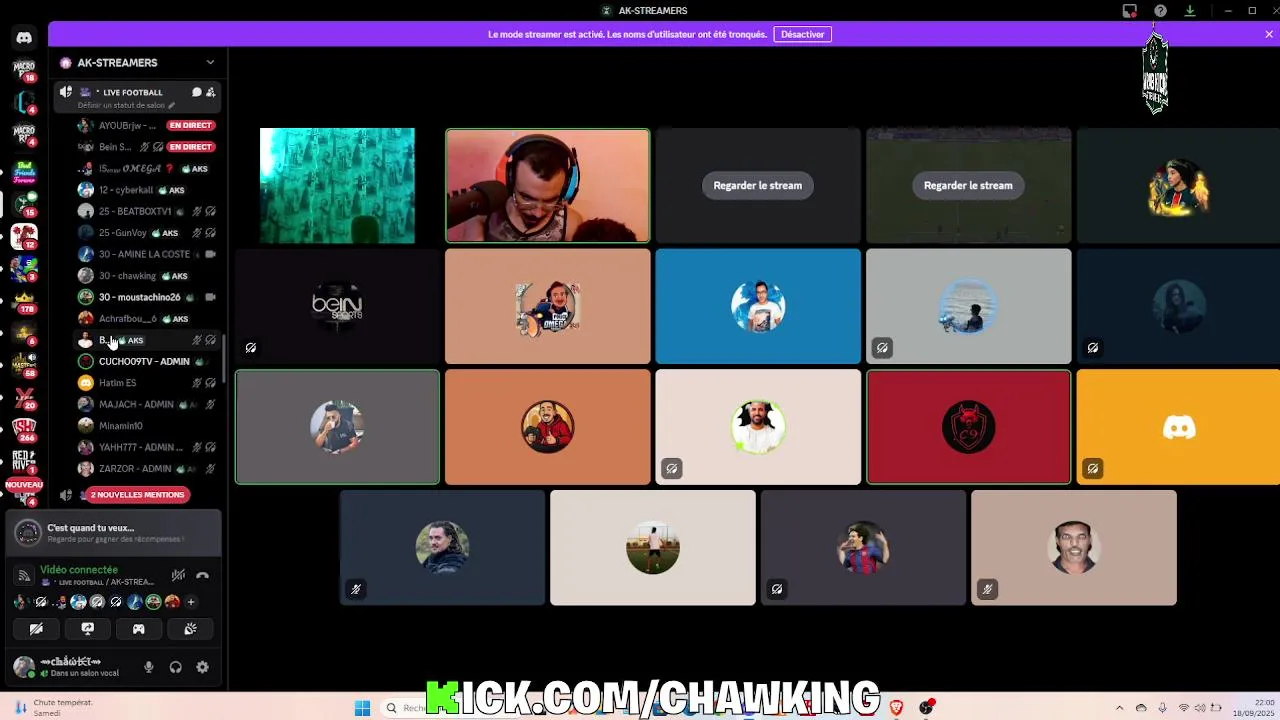Open the Vidéo connectée connection info

(x=79, y=570)
